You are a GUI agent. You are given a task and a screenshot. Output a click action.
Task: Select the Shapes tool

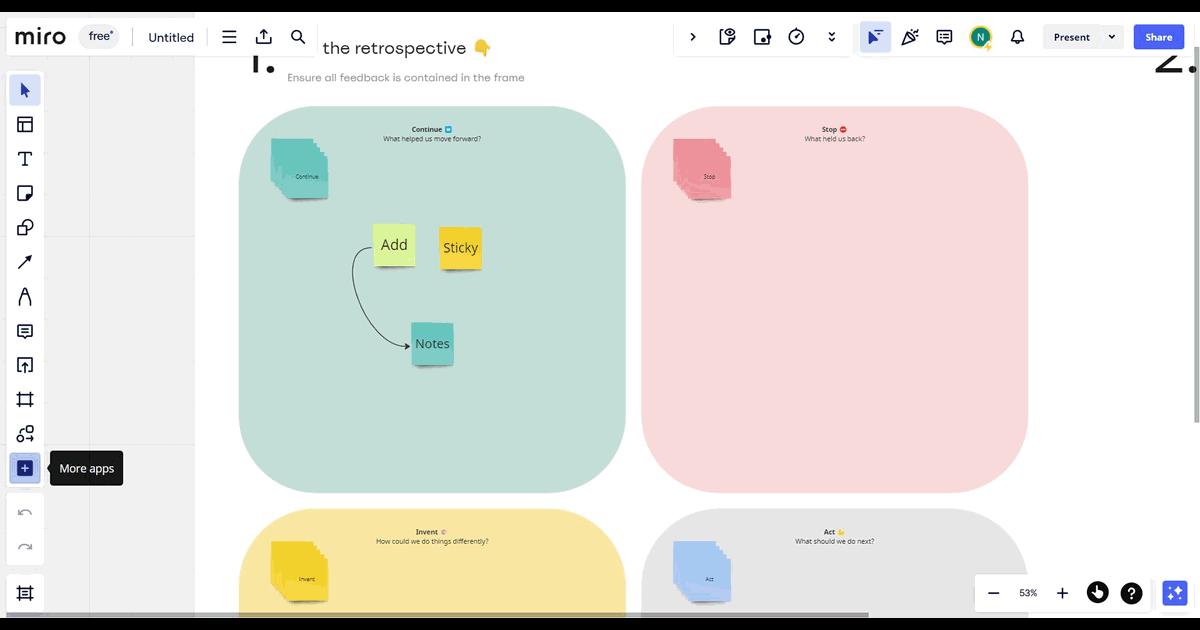click(25, 227)
